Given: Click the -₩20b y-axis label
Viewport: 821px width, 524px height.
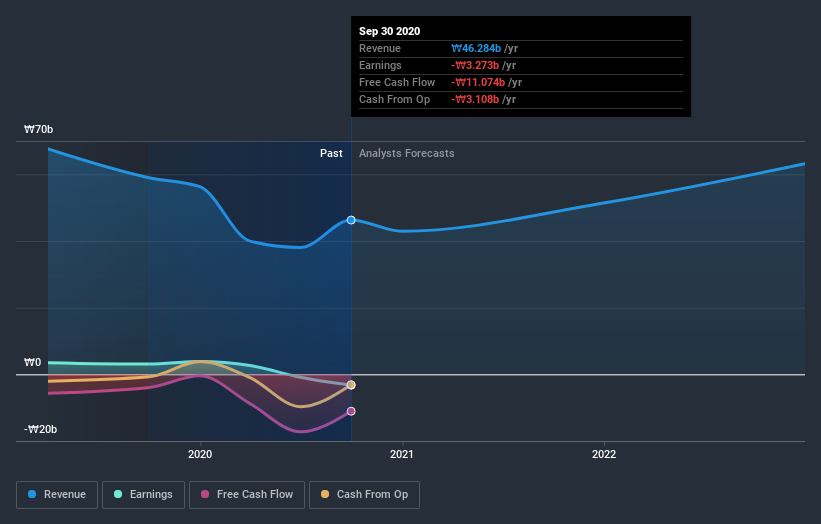Looking at the screenshot, I should (40, 429).
